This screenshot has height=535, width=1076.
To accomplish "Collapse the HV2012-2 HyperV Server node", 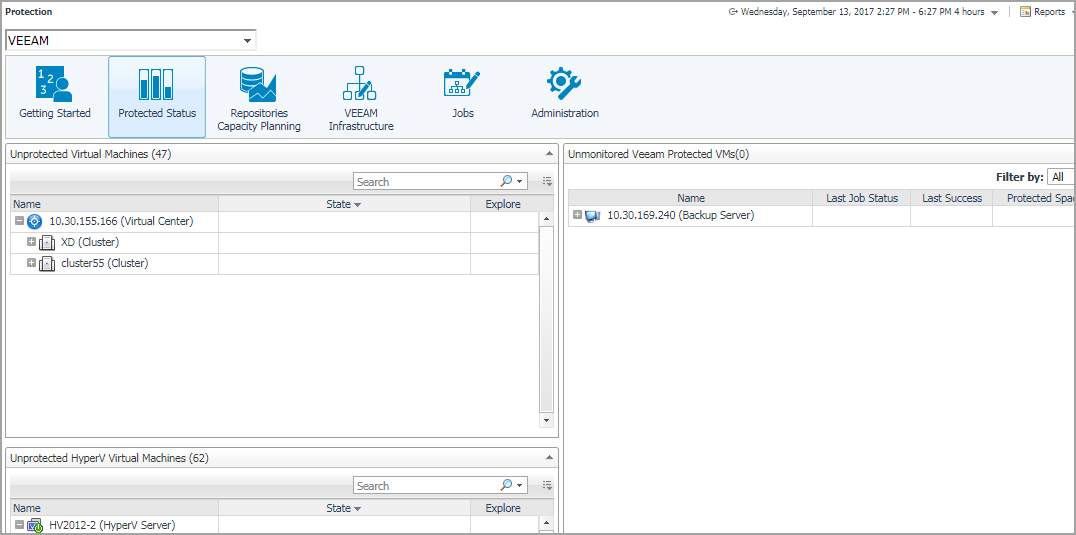I will click(19, 525).
